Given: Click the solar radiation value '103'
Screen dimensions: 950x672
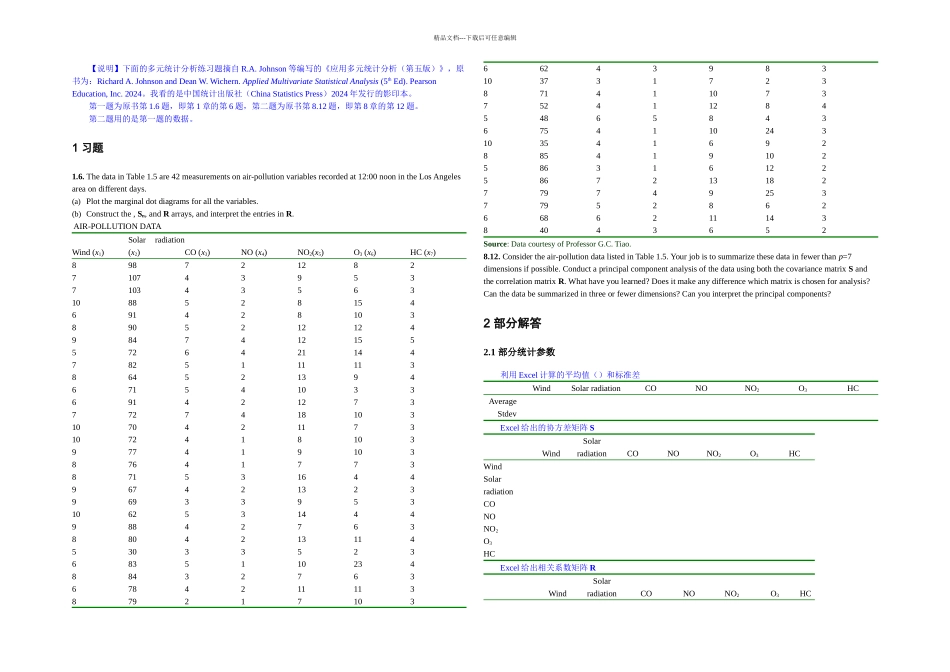Looking at the screenshot, I should coord(135,290).
